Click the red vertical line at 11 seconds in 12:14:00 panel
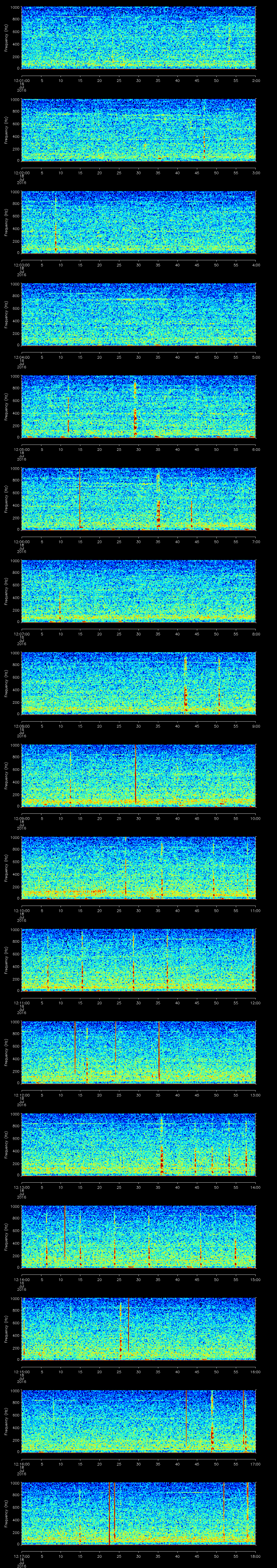Screen dimensions: 277x1568 pyautogui.click(x=65, y=1233)
